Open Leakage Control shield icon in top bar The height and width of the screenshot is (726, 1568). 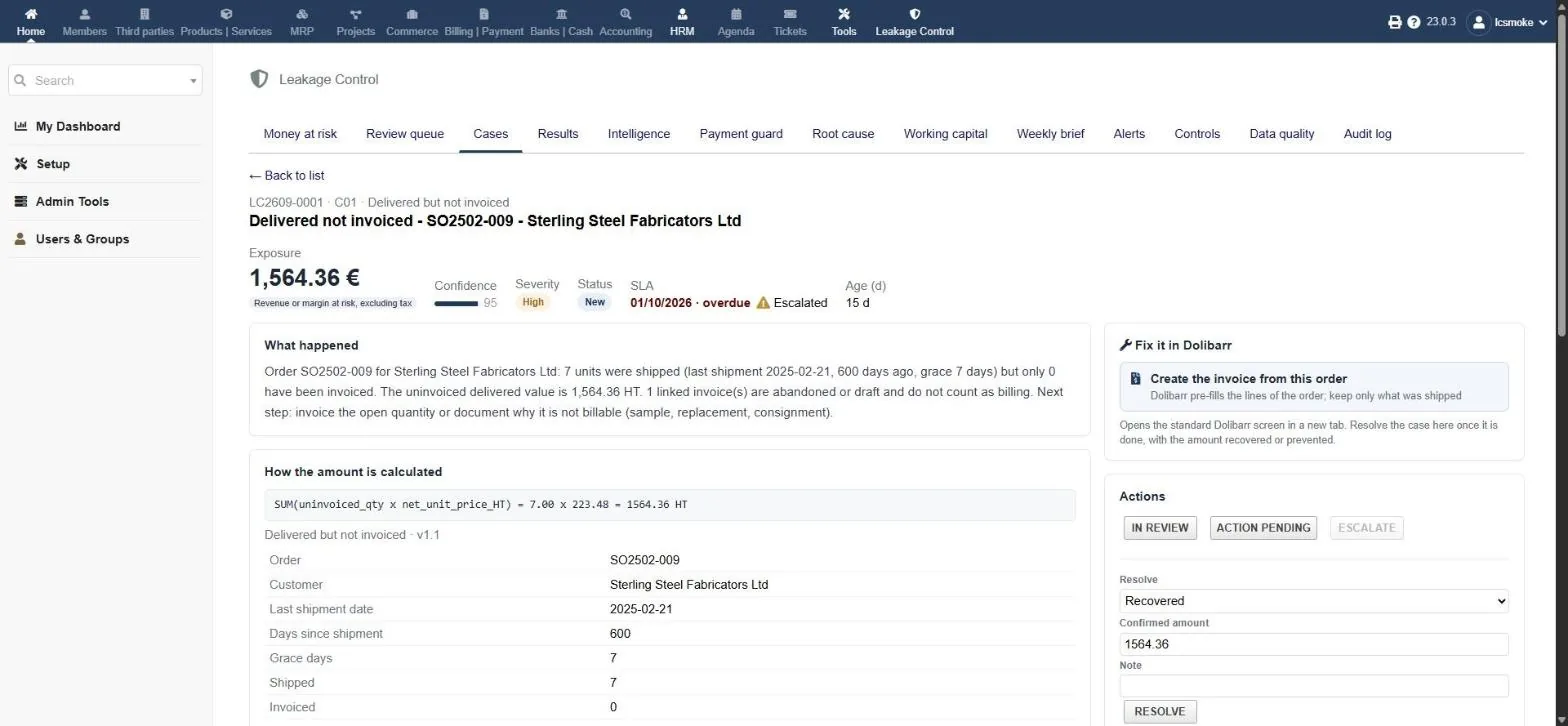pos(914,14)
